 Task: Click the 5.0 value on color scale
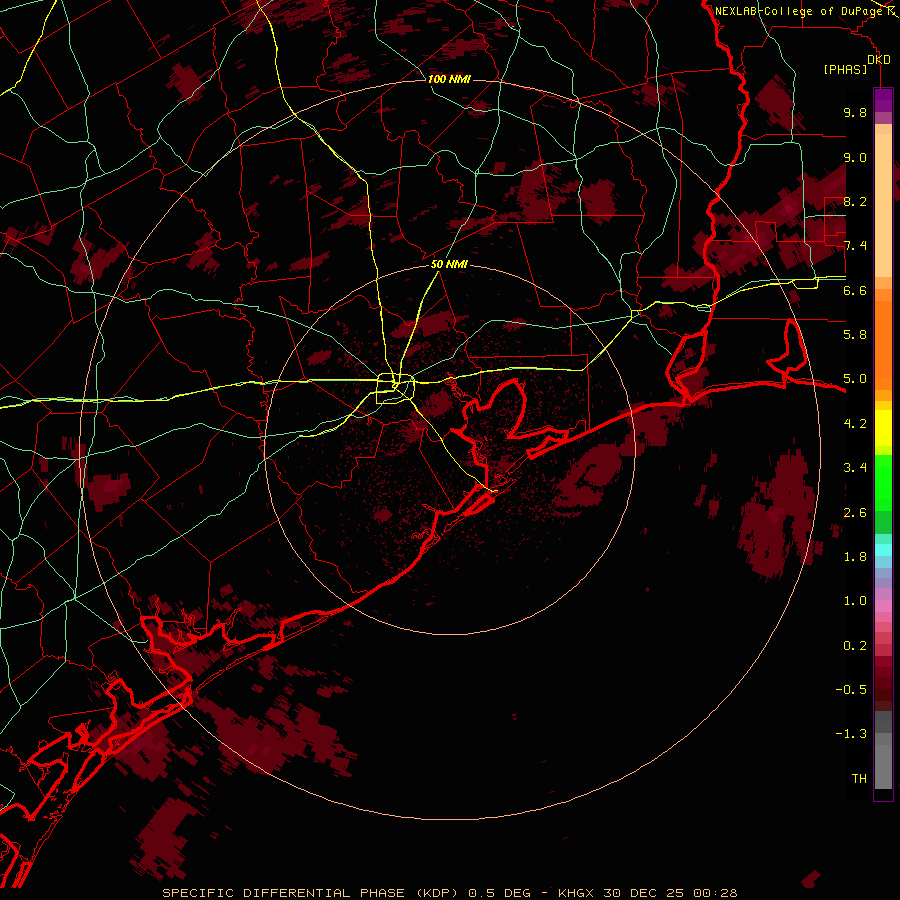click(855, 379)
